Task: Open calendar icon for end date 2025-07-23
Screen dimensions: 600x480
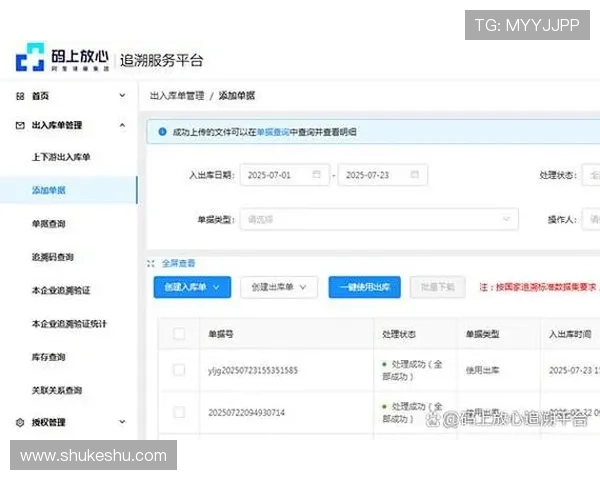Action: (x=414, y=174)
